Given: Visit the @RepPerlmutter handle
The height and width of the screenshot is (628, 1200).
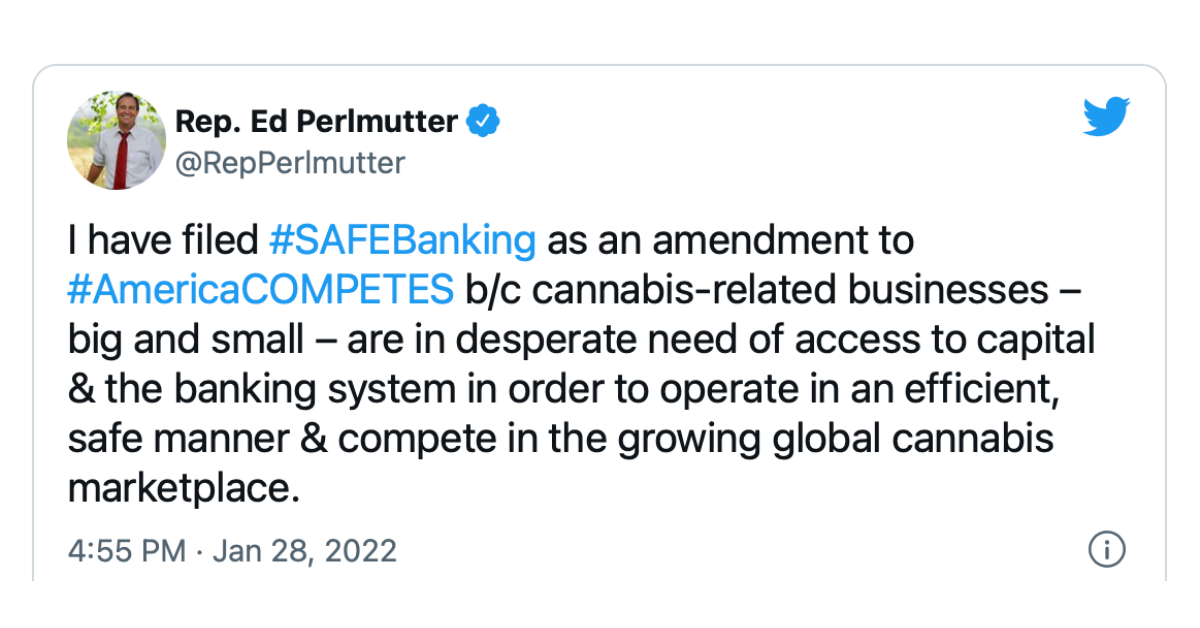Looking at the screenshot, I should tap(290, 163).
